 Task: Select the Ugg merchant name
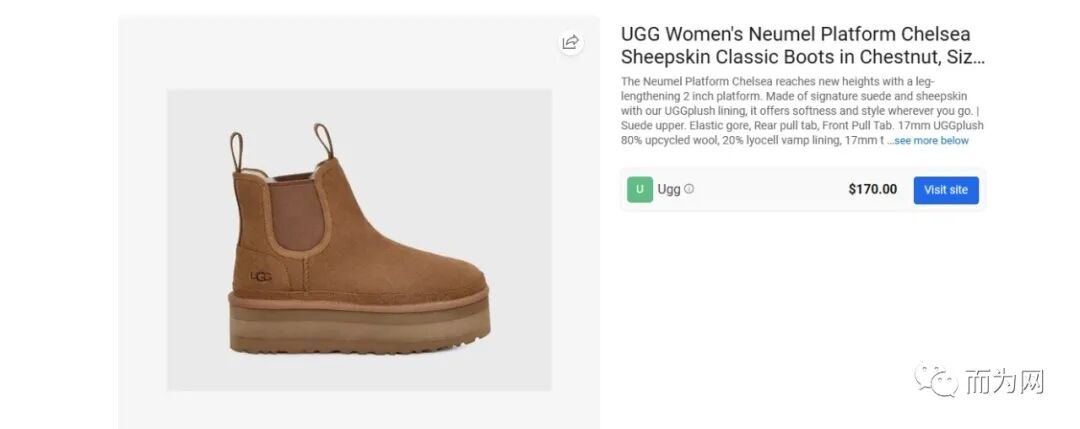coord(669,189)
